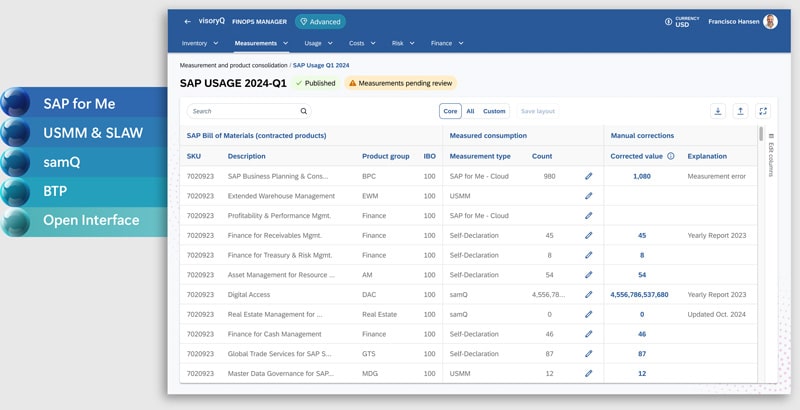Expand the Risk menu
The height and width of the screenshot is (410, 800).
coord(403,43)
